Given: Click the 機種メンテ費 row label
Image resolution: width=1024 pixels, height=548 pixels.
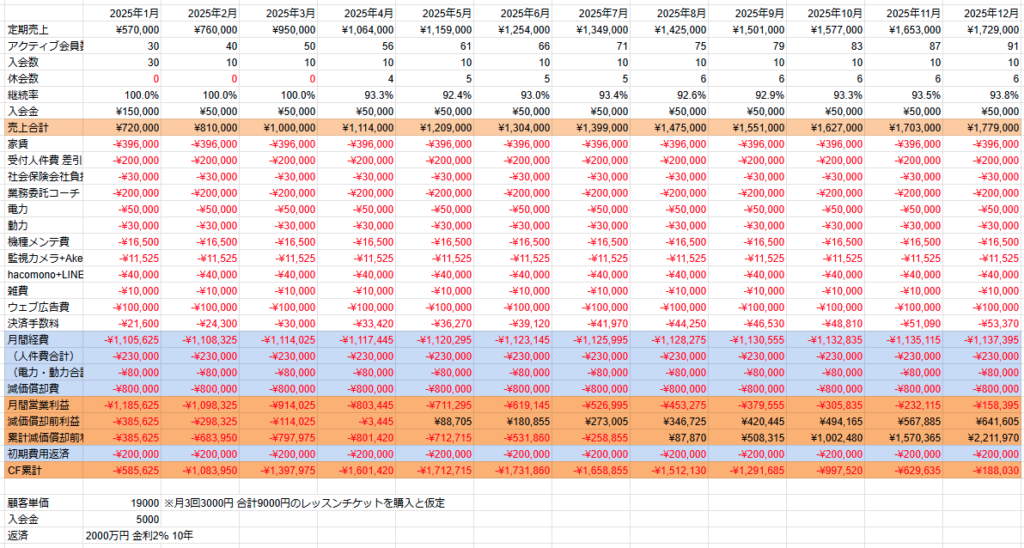Looking at the screenshot, I should (x=42, y=242).
